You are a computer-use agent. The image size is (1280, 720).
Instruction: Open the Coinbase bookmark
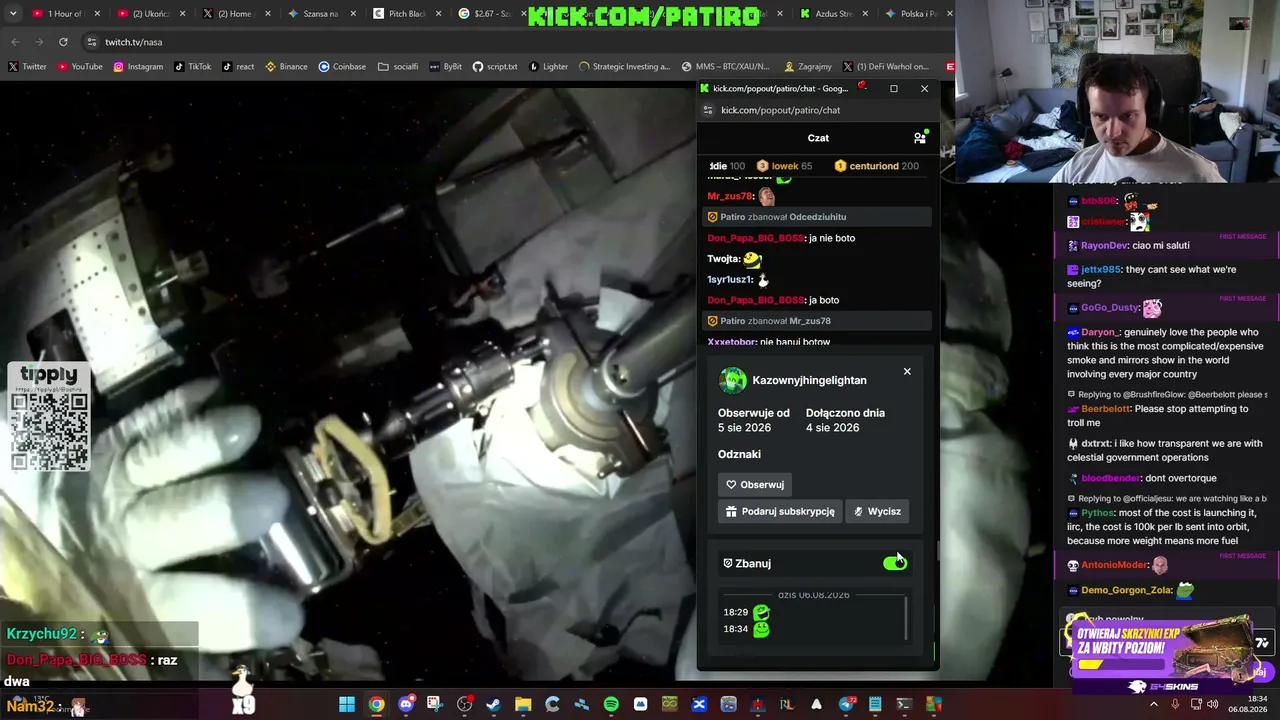[x=342, y=67]
